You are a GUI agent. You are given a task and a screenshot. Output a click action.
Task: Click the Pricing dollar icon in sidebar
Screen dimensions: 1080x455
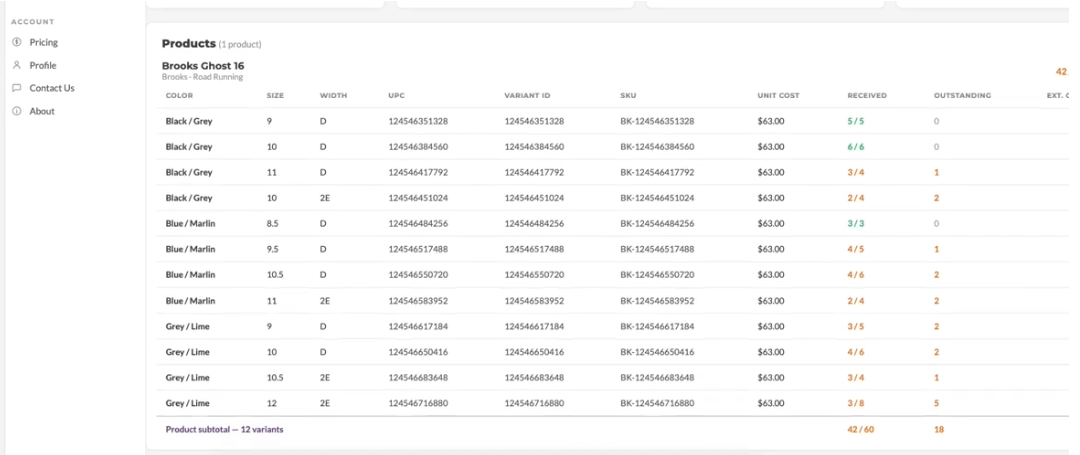[17, 42]
